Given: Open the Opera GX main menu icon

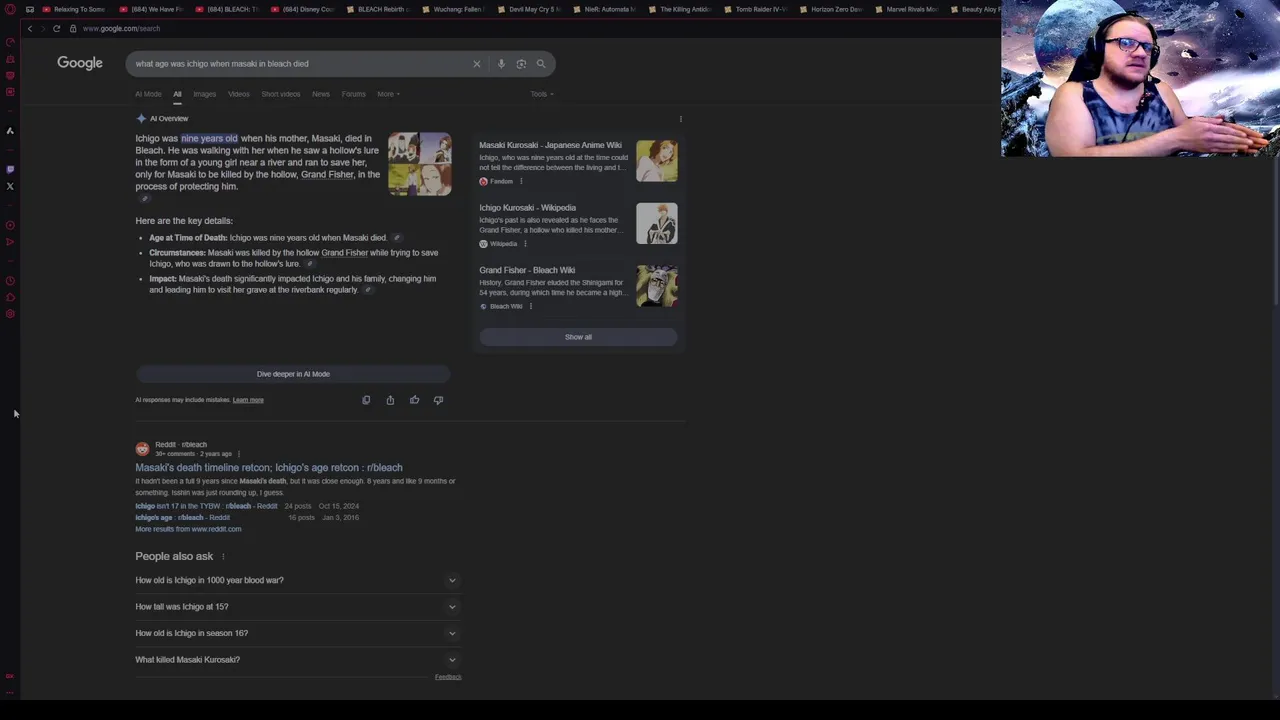Looking at the screenshot, I should click(10, 9).
